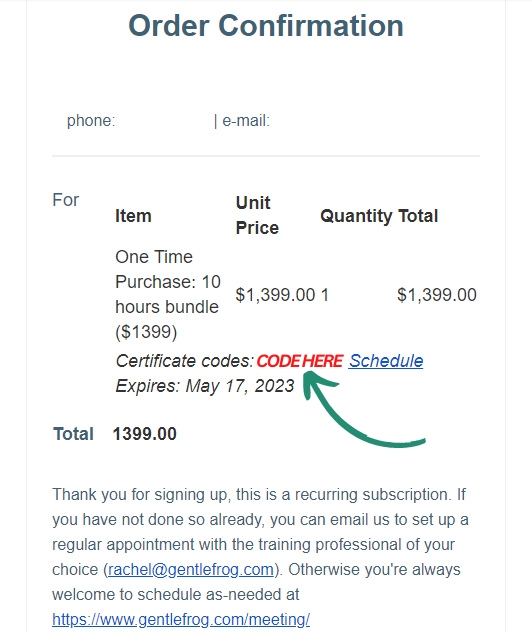Click the 10 hours bundle item description
Image resolution: width=532 pixels, height=632 pixels.
168,294
